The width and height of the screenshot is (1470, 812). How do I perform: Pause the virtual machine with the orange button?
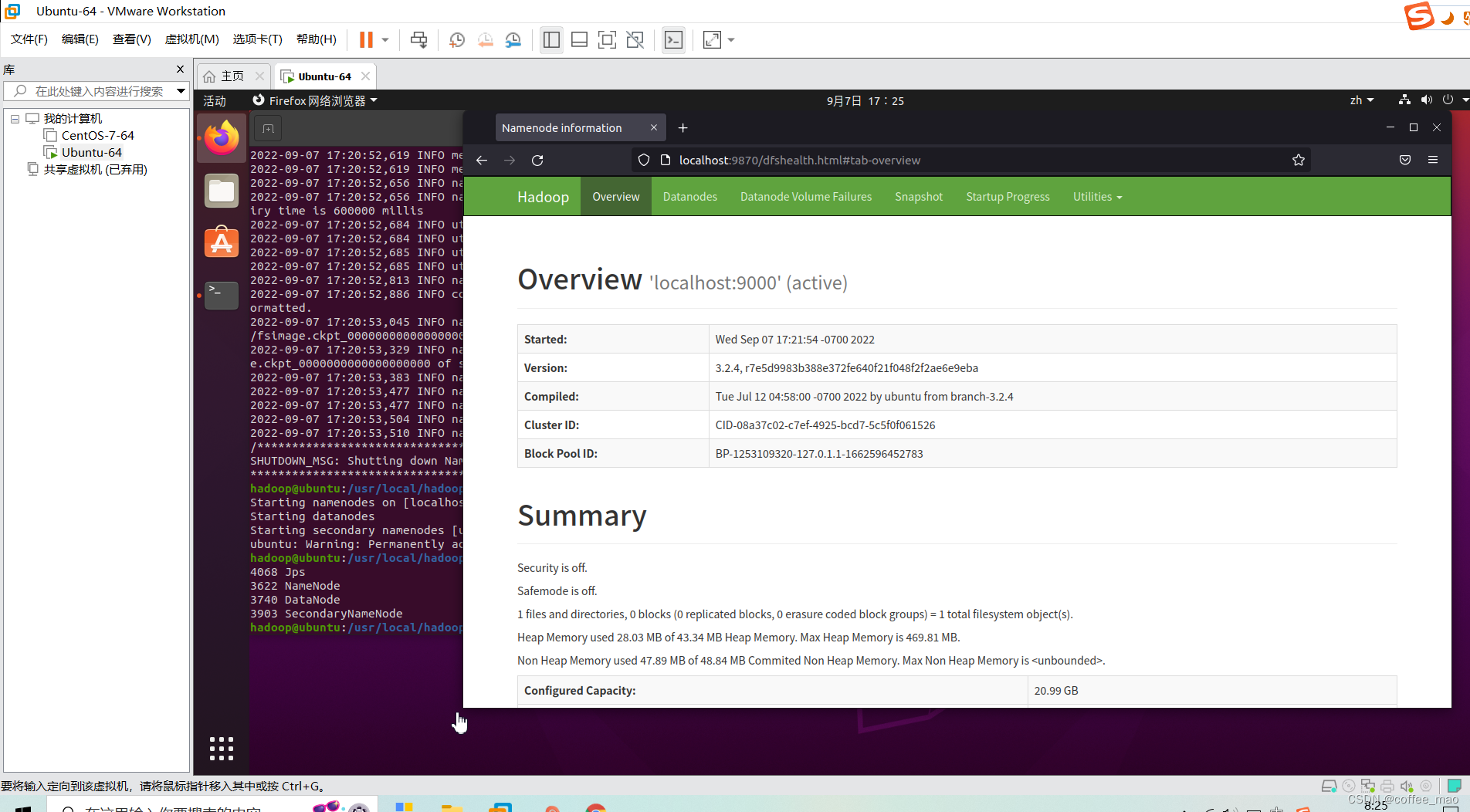point(366,39)
